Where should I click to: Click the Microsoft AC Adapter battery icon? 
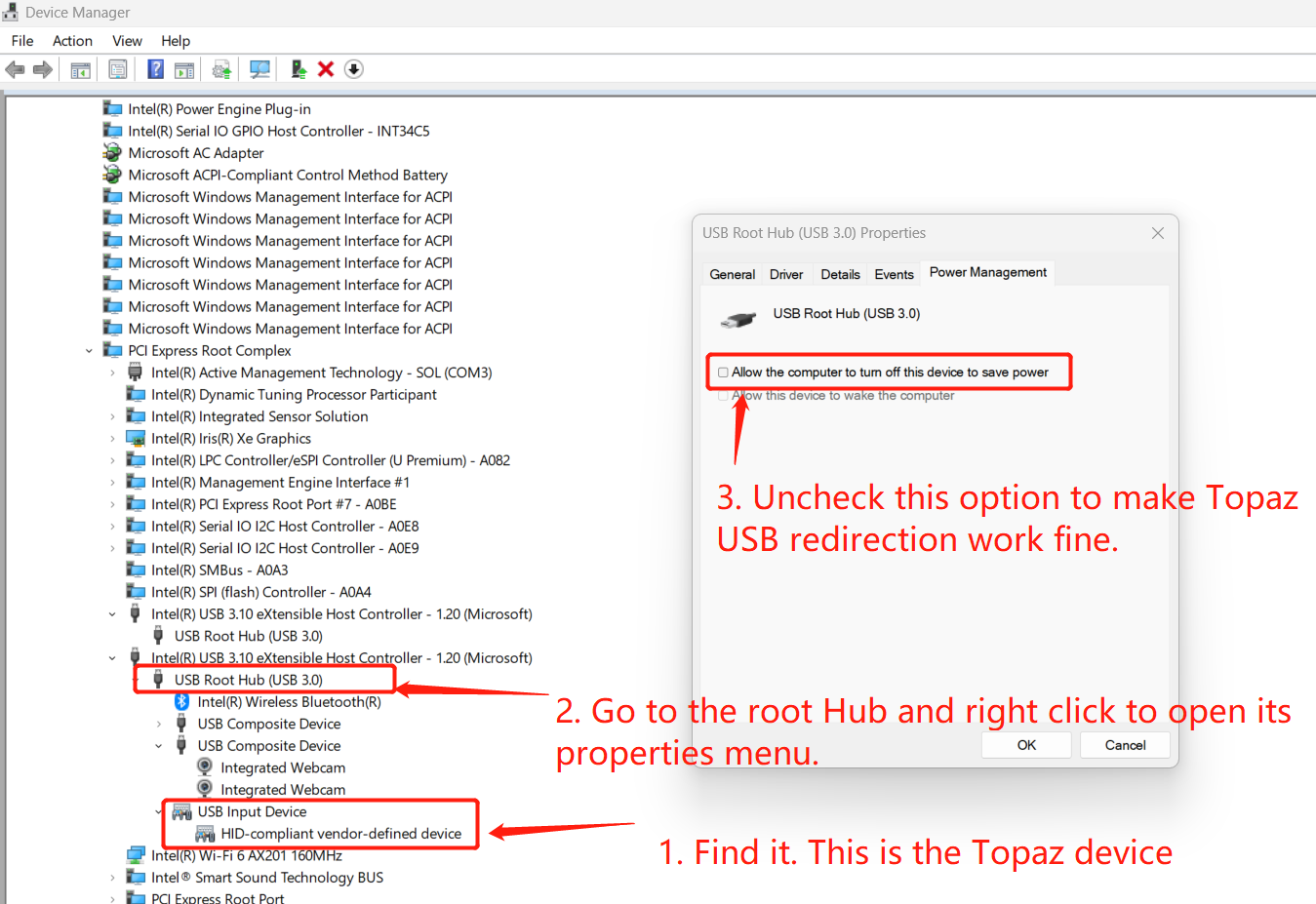pos(112,152)
